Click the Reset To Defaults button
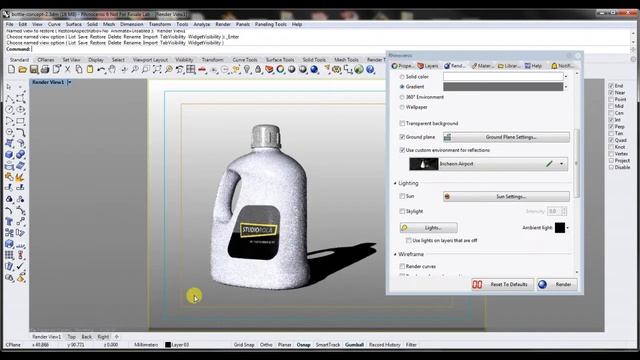The image size is (640, 360). click(x=502, y=284)
